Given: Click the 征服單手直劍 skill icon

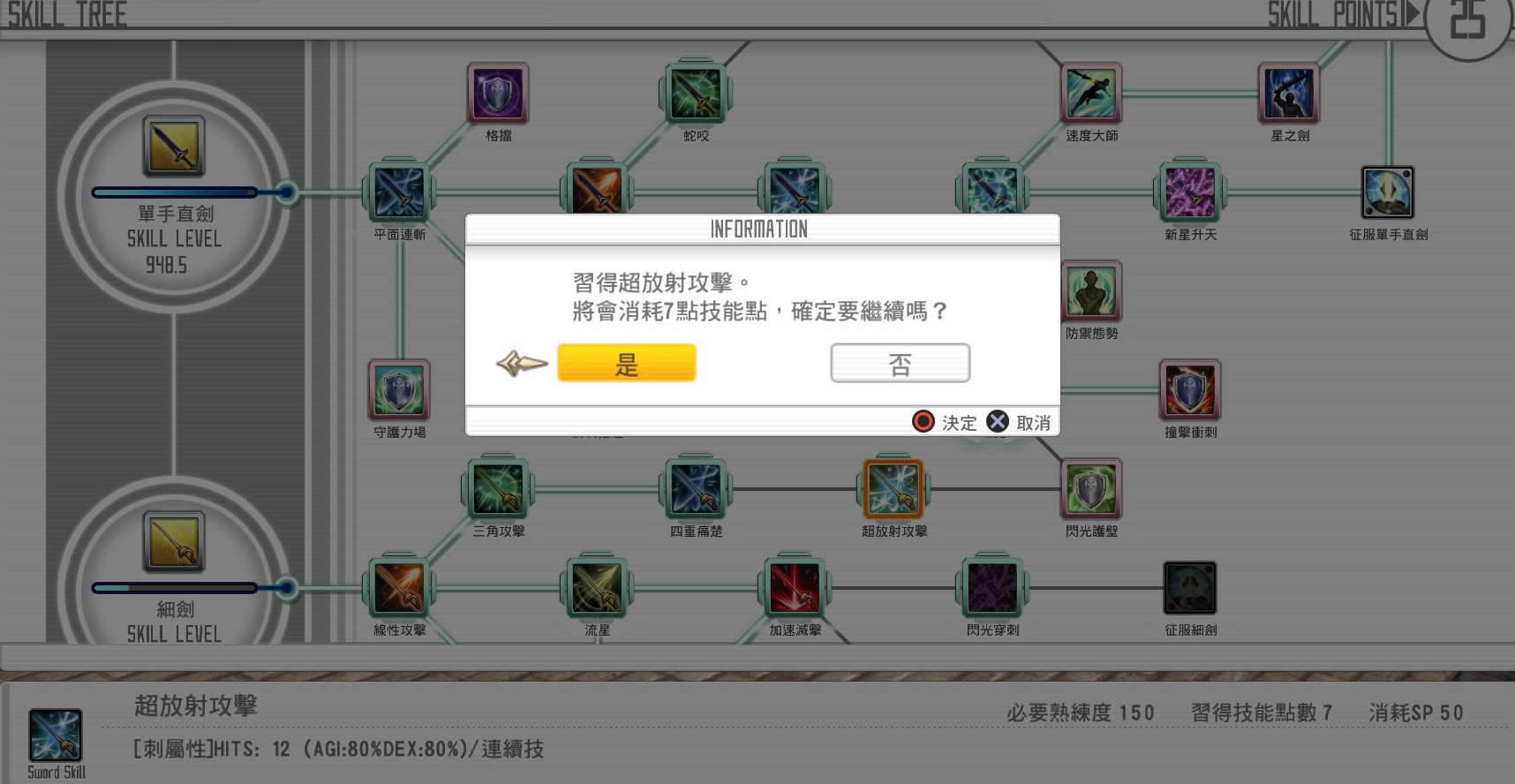Looking at the screenshot, I should (1388, 192).
